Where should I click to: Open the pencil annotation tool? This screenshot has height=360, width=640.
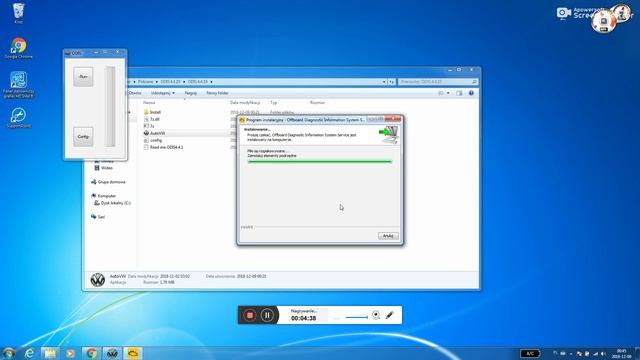tap(389, 315)
